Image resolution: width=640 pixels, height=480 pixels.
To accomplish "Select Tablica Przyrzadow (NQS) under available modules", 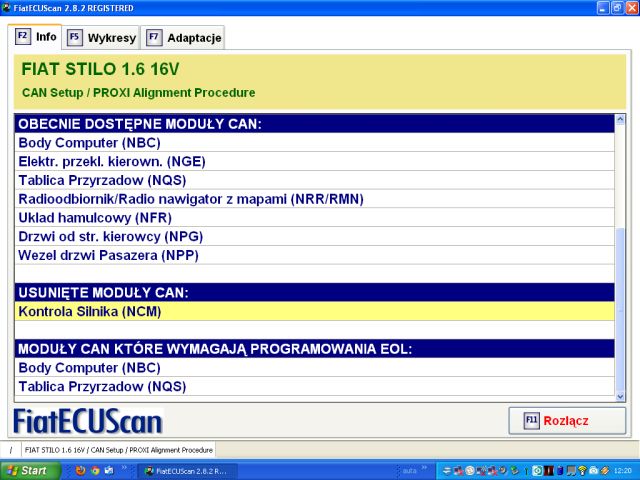I will [x=314, y=180].
